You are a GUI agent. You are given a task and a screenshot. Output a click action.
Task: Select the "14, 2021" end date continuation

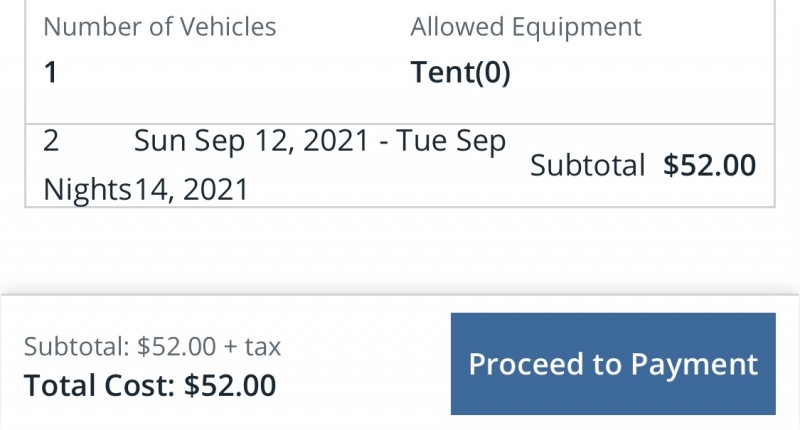pyautogui.click(x=191, y=189)
